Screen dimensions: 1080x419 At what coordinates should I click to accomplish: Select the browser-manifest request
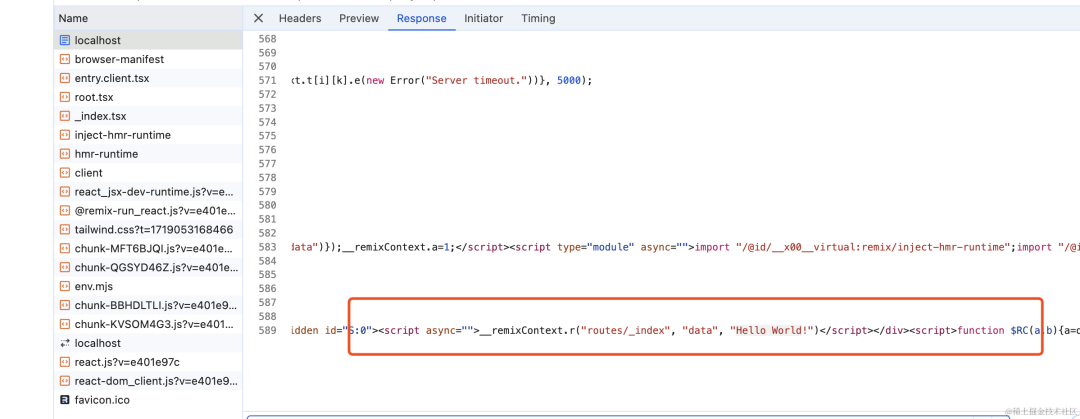[147, 59]
